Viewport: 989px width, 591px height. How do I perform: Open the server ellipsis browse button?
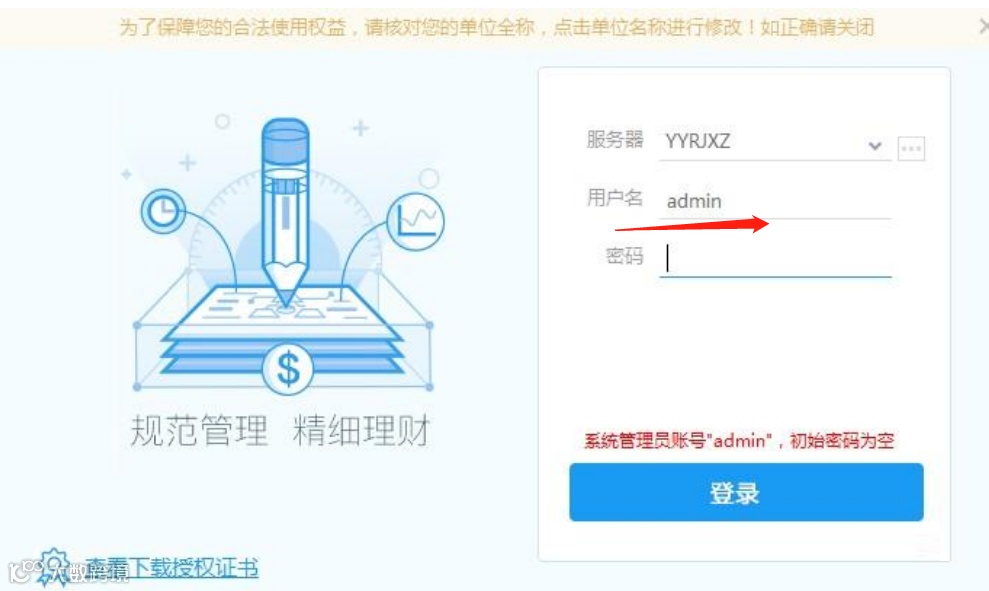tap(911, 148)
